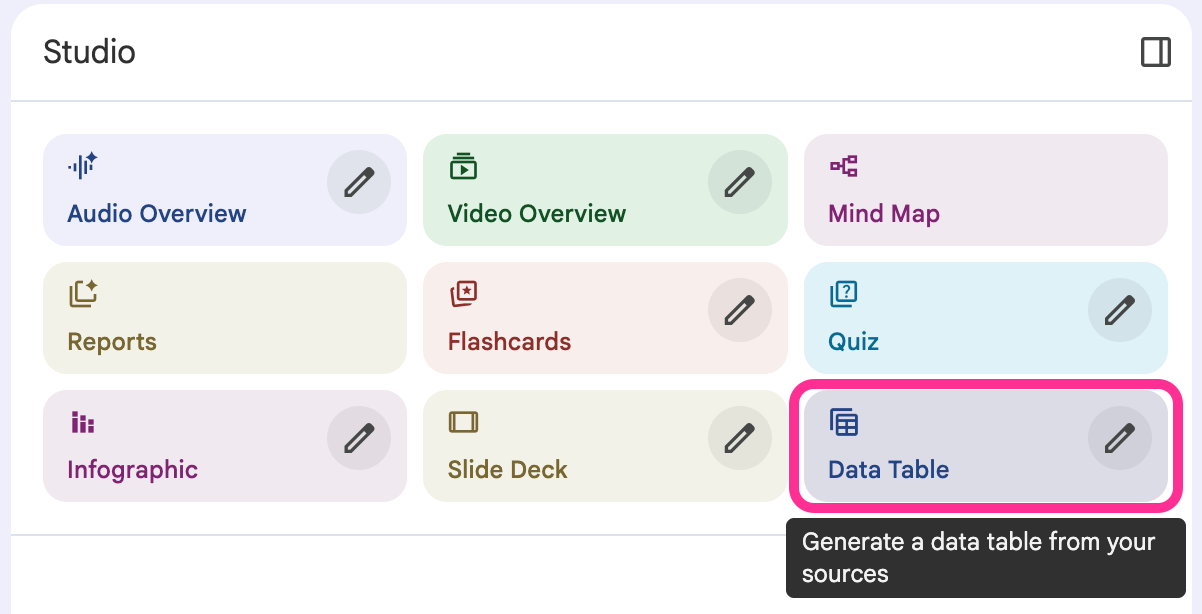Edit the Audio Overview settings
Viewport: 1202px width, 614px height.
(x=359, y=181)
